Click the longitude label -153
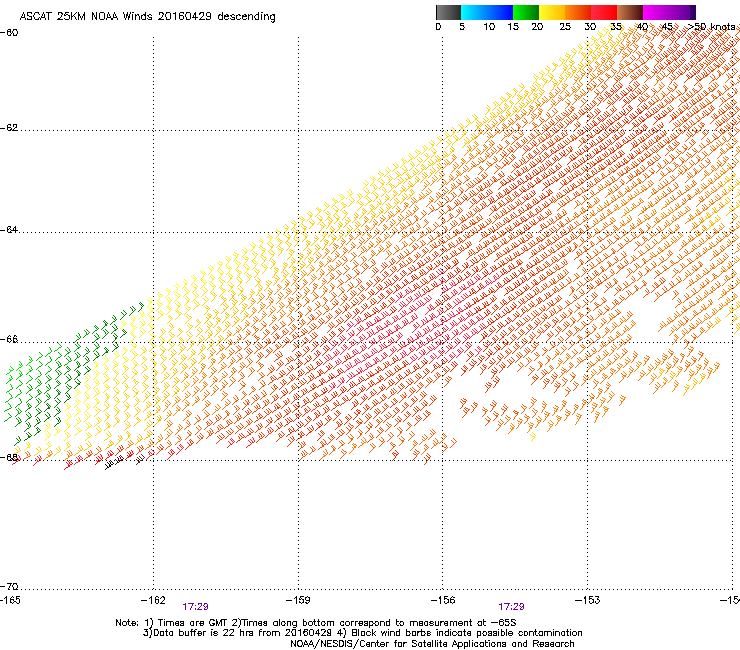Screen dimensions: 740x650 coord(588,600)
